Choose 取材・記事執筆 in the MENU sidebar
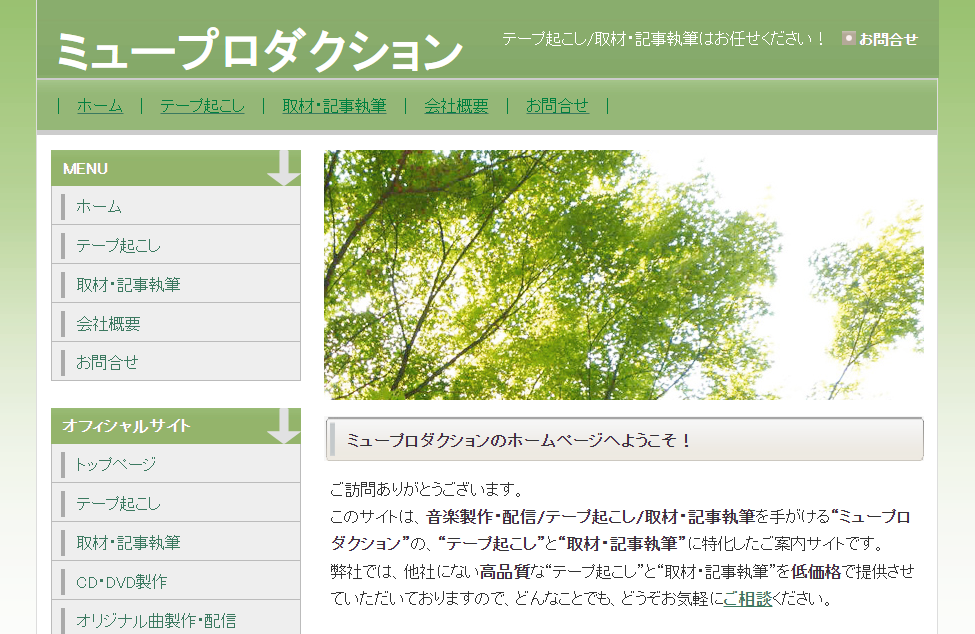This screenshot has width=975, height=634. pos(128,285)
